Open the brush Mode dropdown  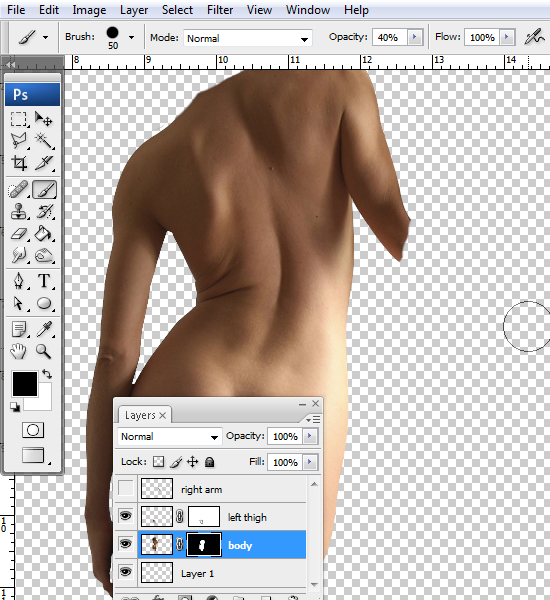click(248, 38)
